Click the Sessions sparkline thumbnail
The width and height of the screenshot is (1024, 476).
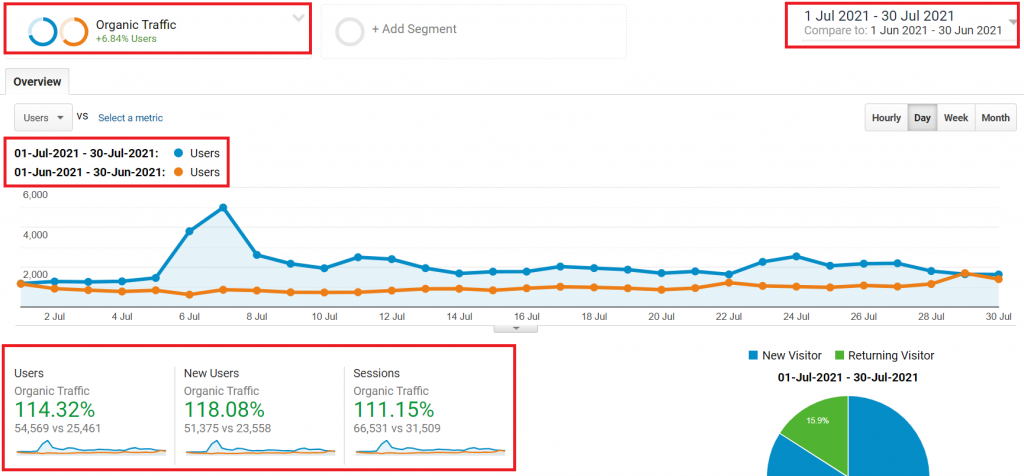click(x=430, y=447)
